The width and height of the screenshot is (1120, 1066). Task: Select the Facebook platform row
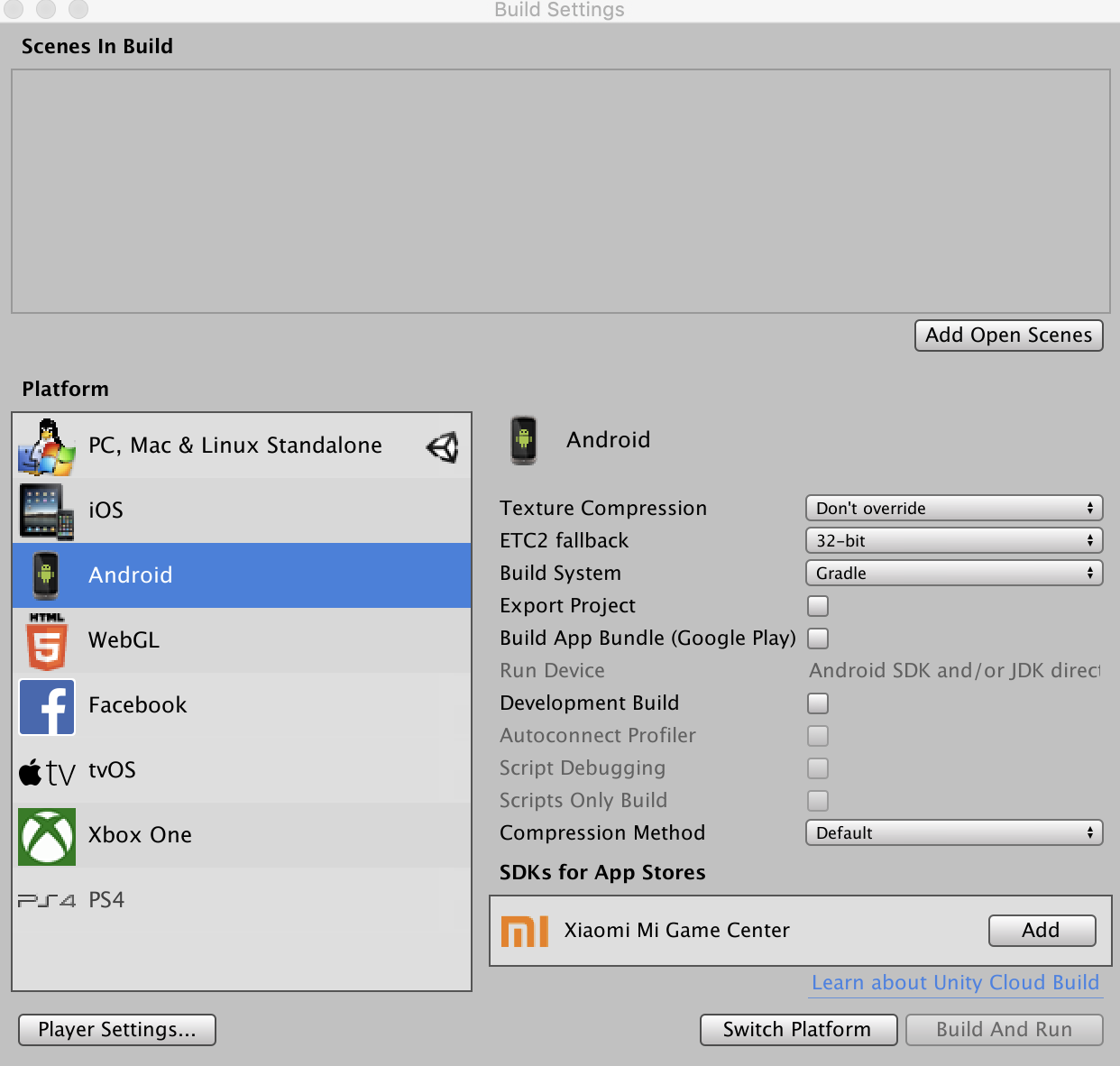click(242, 705)
